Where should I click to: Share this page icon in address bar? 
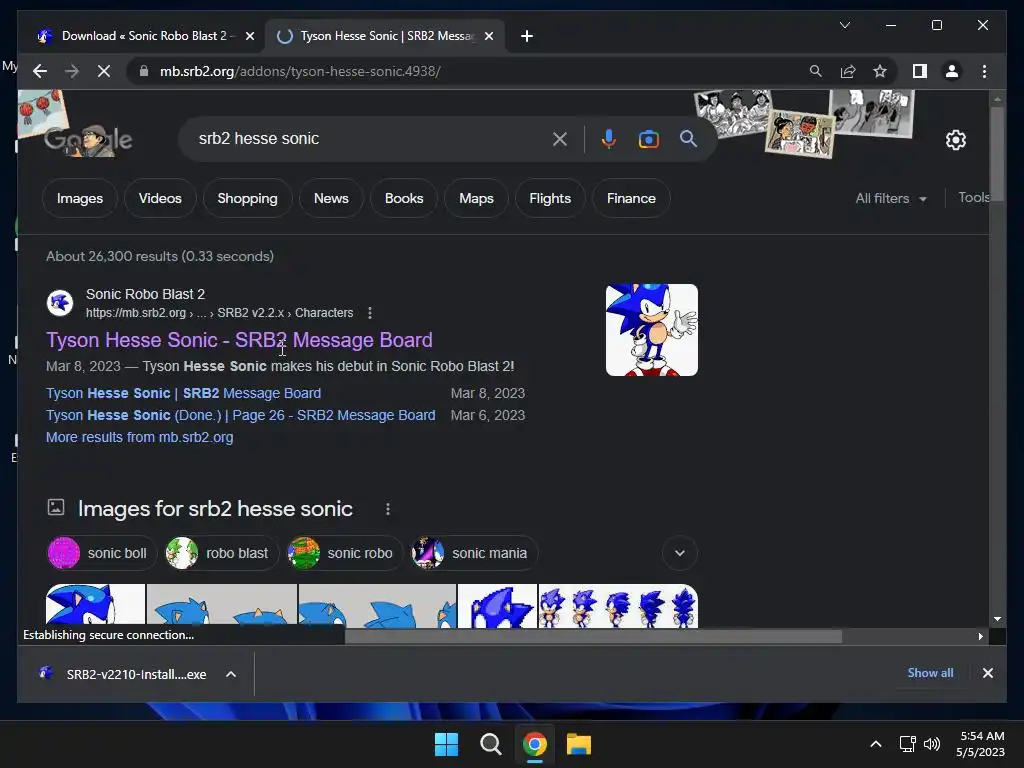pos(848,71)
